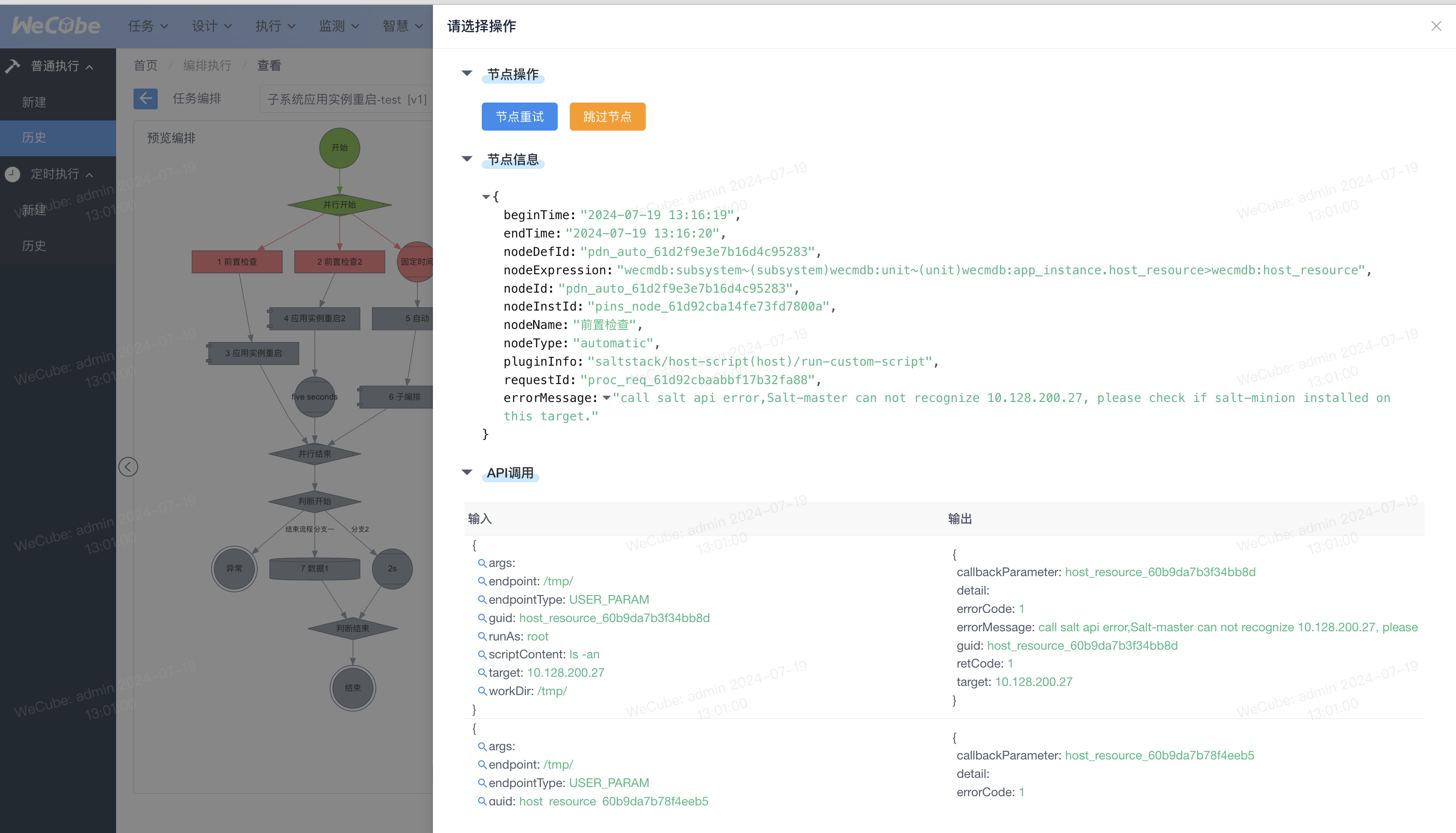Collapse the 普通执行 sidebar group
Viewport: 1456px width, 833px height.
pos(89,67)
